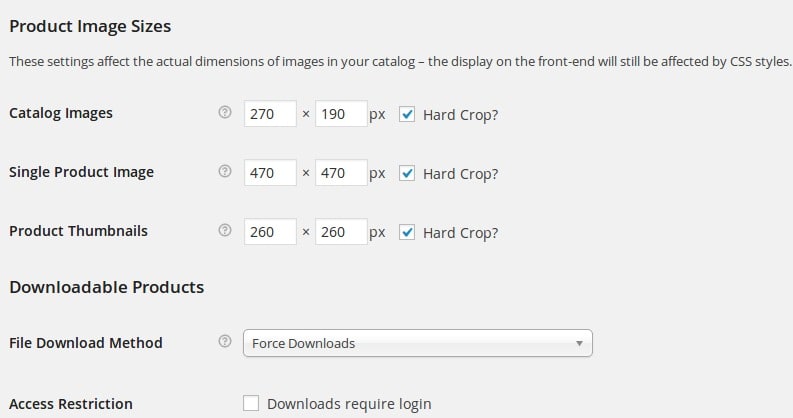Focus the Product Thumbnails width field
This screenshot has width=793, height=418.
[270, 232]
